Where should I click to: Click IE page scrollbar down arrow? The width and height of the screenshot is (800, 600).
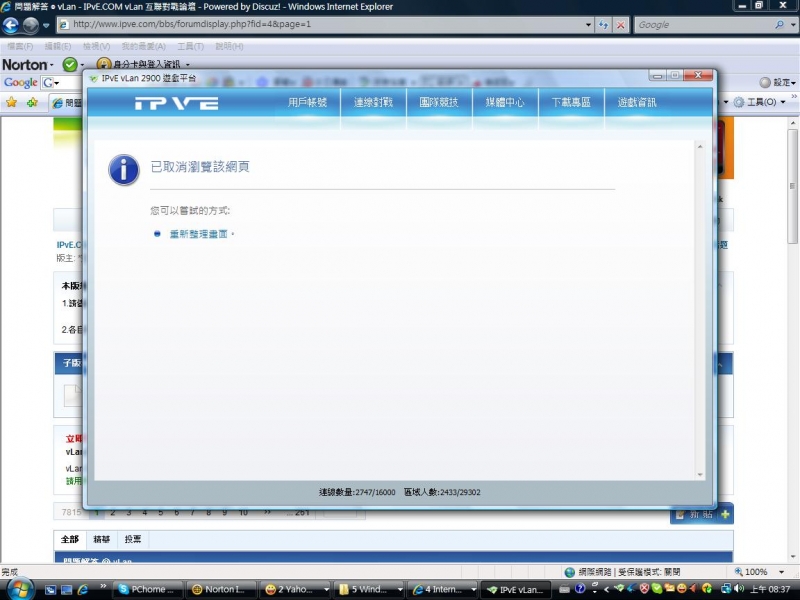pyautogui.click(x=793, y=557)
